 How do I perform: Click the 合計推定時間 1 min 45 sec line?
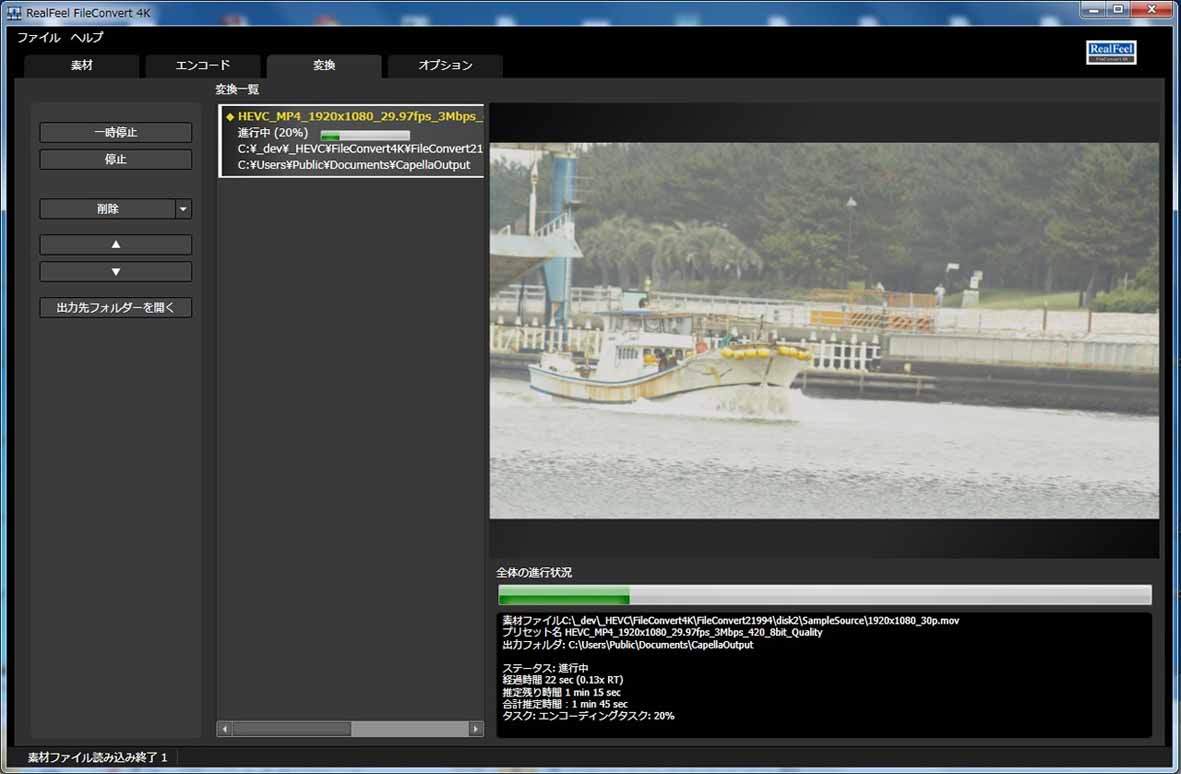[x=564, y=704]
